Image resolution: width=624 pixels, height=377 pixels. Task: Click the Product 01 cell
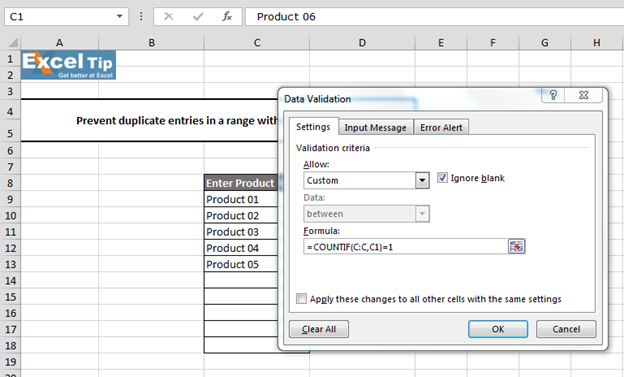(x=241, y=199)
